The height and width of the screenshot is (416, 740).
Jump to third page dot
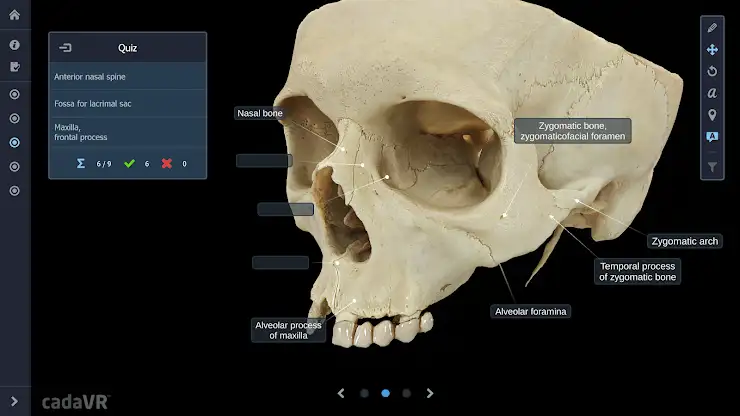(406, 393)
